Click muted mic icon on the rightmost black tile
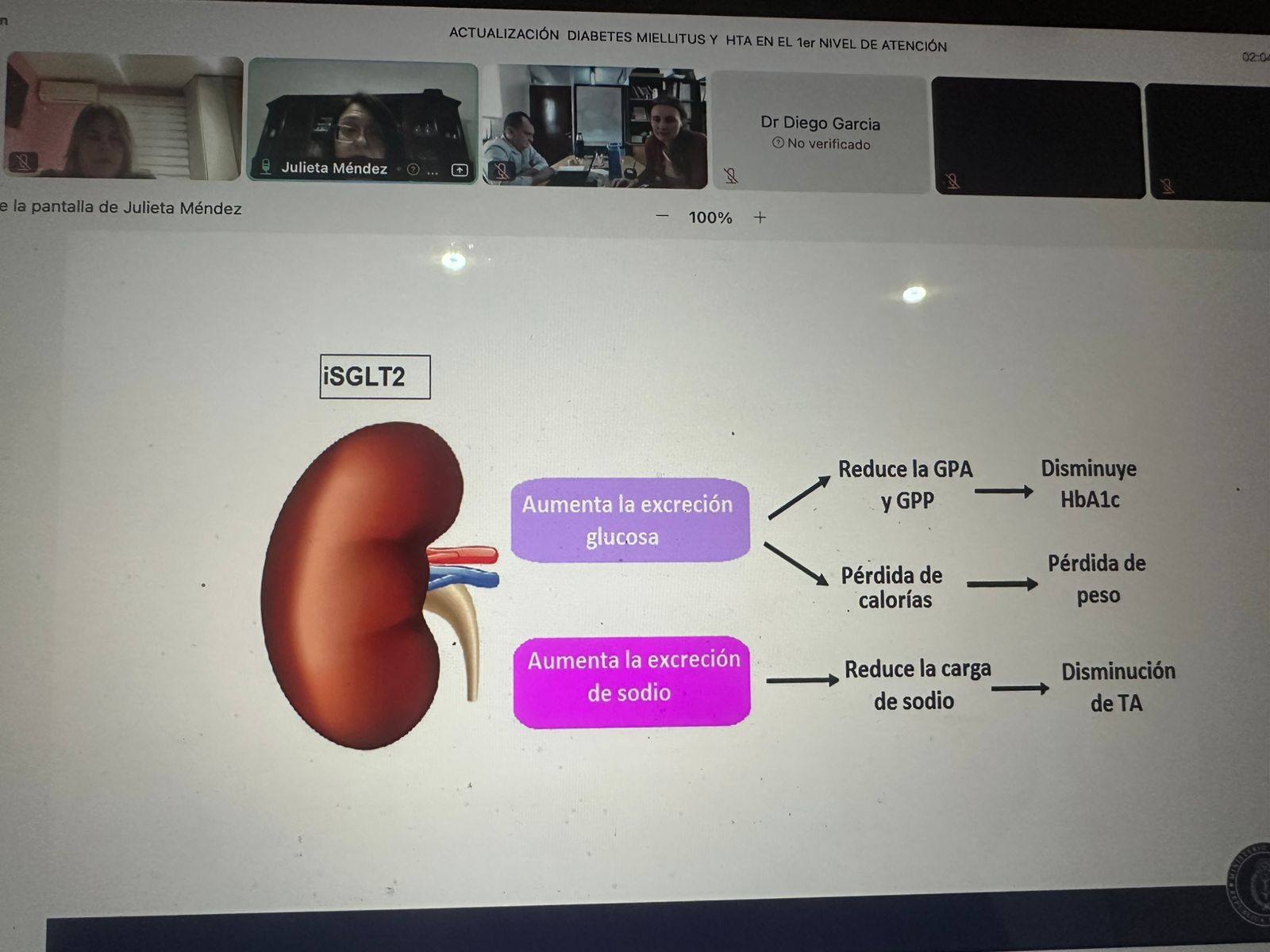 point(1167,186)
